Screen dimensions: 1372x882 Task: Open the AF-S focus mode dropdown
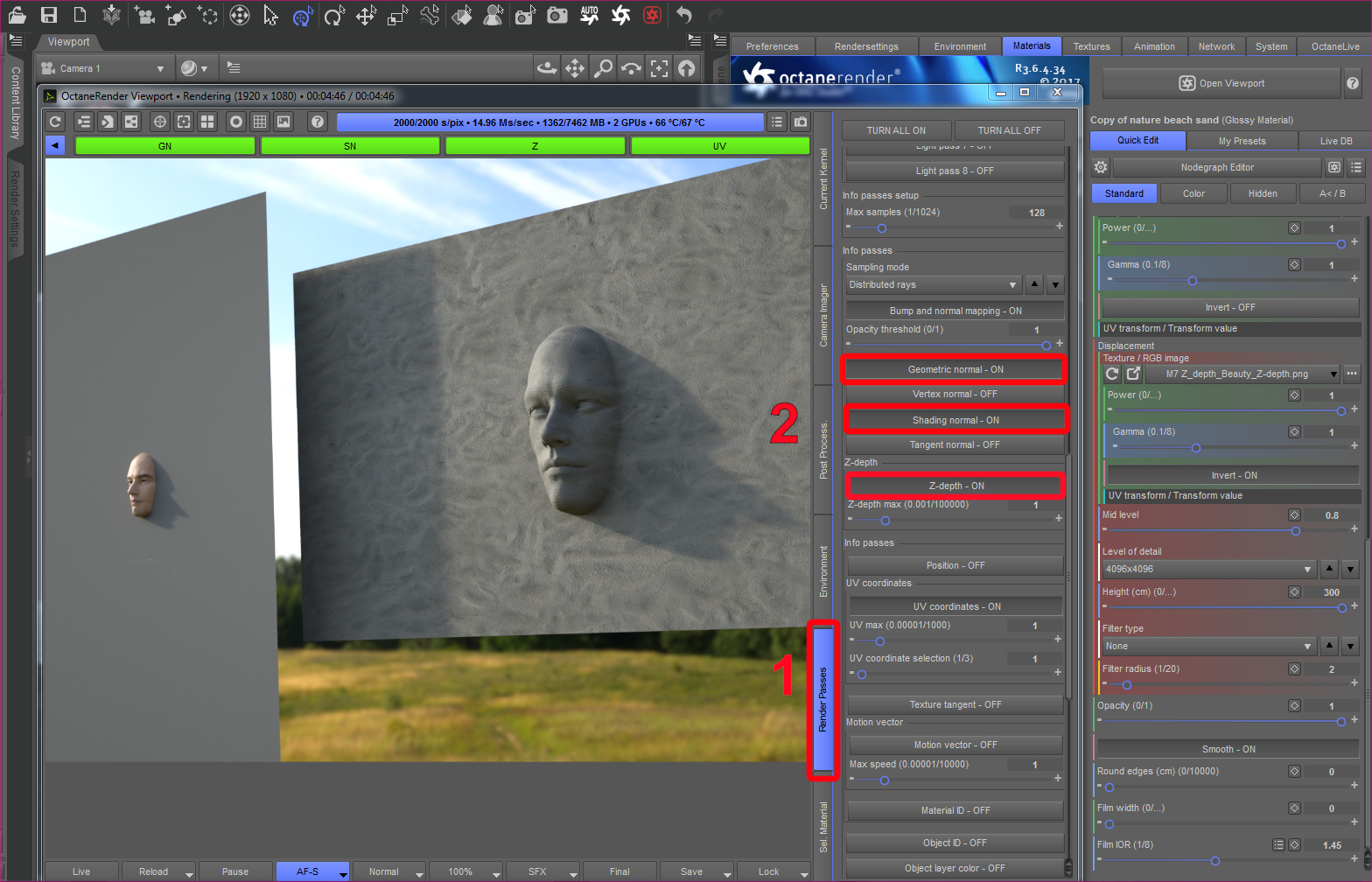point(312,871)
